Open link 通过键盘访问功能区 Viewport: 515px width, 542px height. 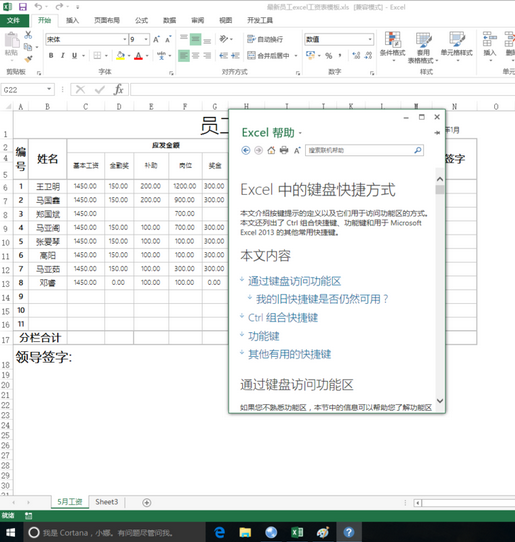tap(294, 281)
